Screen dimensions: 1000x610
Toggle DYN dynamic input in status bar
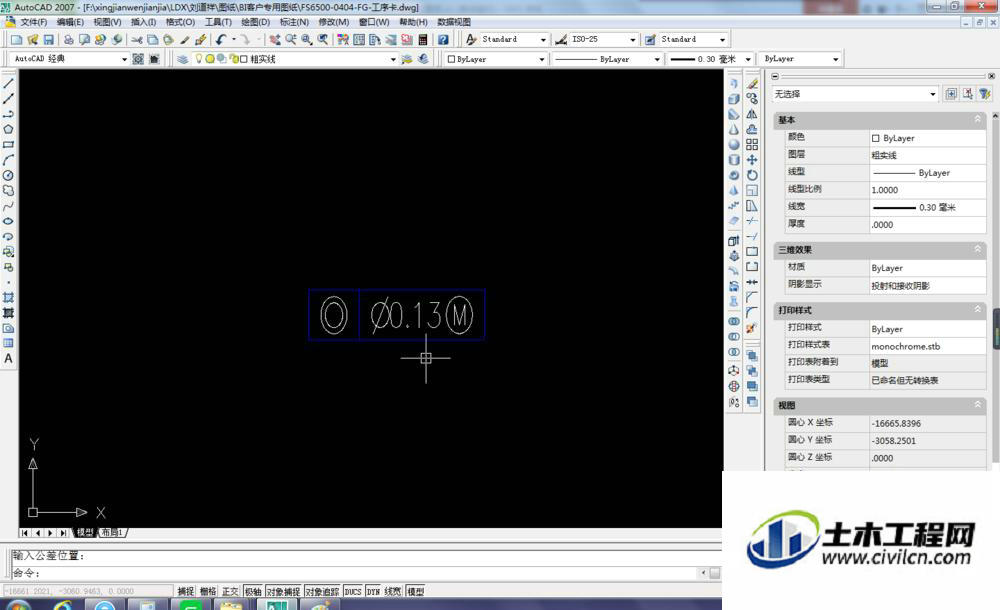(373, 591)
